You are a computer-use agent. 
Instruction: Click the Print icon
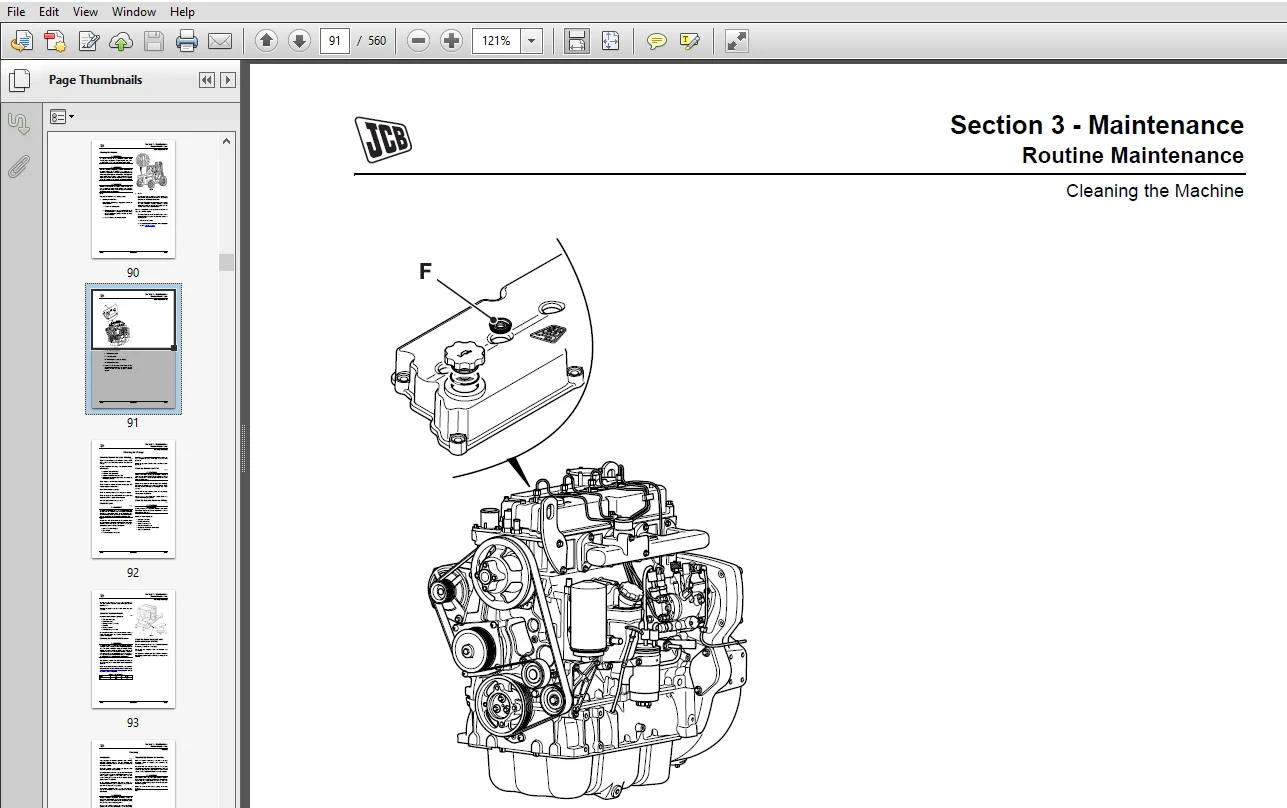pyautogui.click(x=187, y=41)
